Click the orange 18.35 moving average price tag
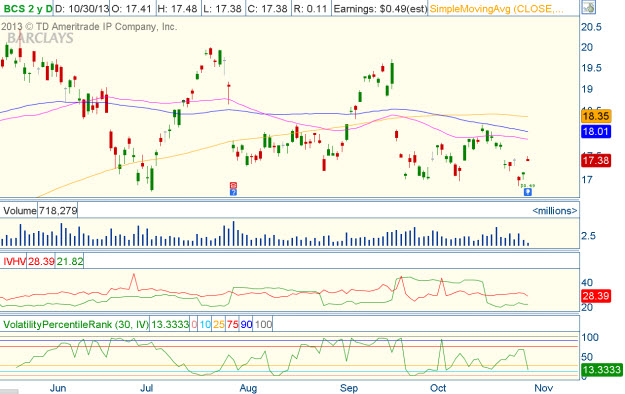Image resolution: width=625 pixels, height=394 pixels. tap(596, 116)
